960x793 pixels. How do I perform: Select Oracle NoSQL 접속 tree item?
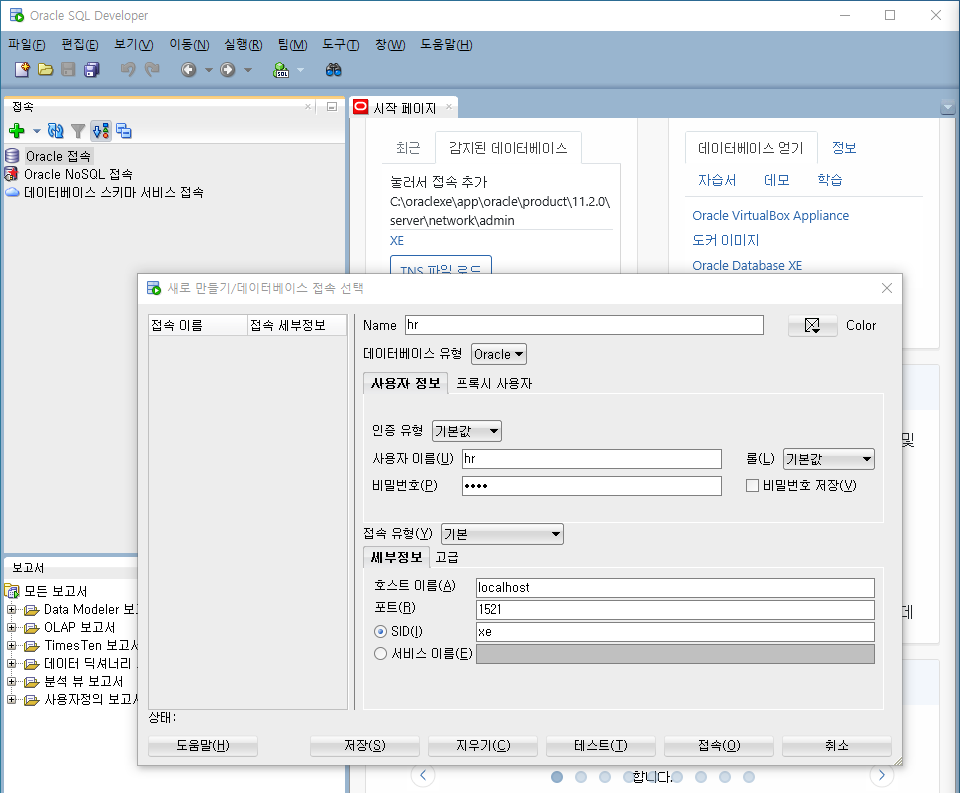click(x=78, y=174)
